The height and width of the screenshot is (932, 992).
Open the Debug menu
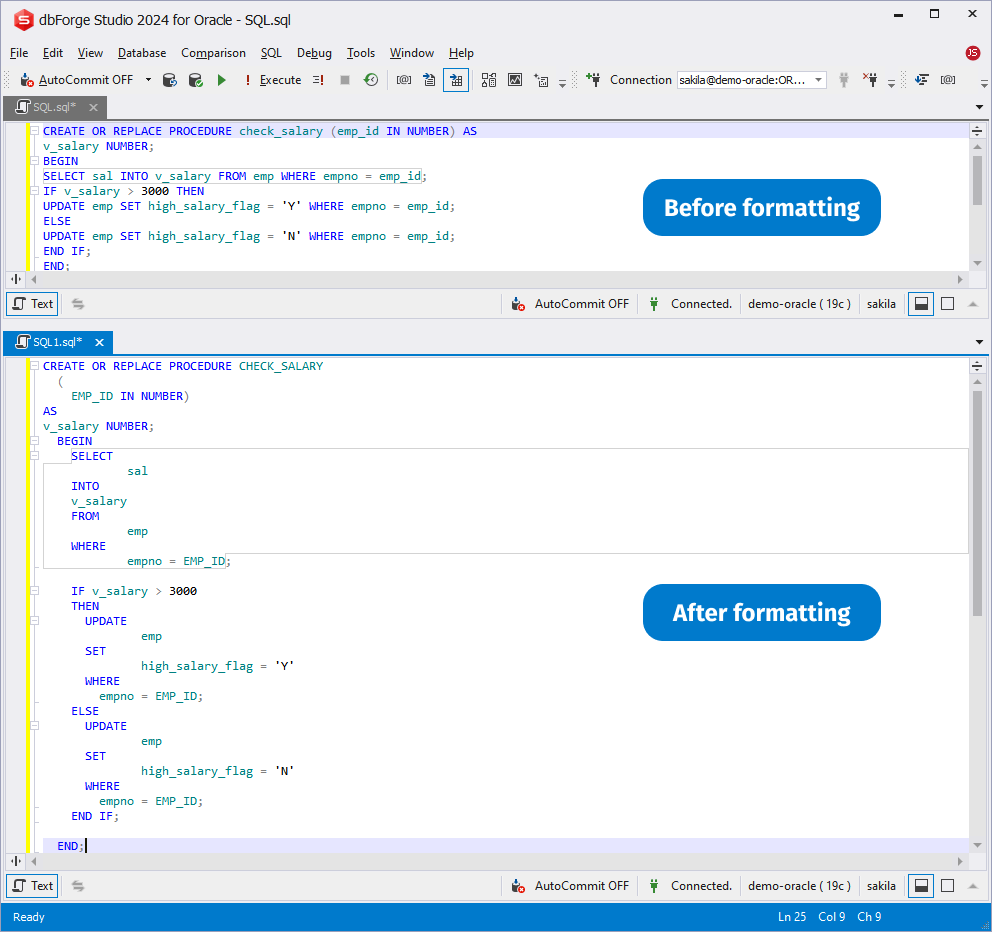pos(314,53)
